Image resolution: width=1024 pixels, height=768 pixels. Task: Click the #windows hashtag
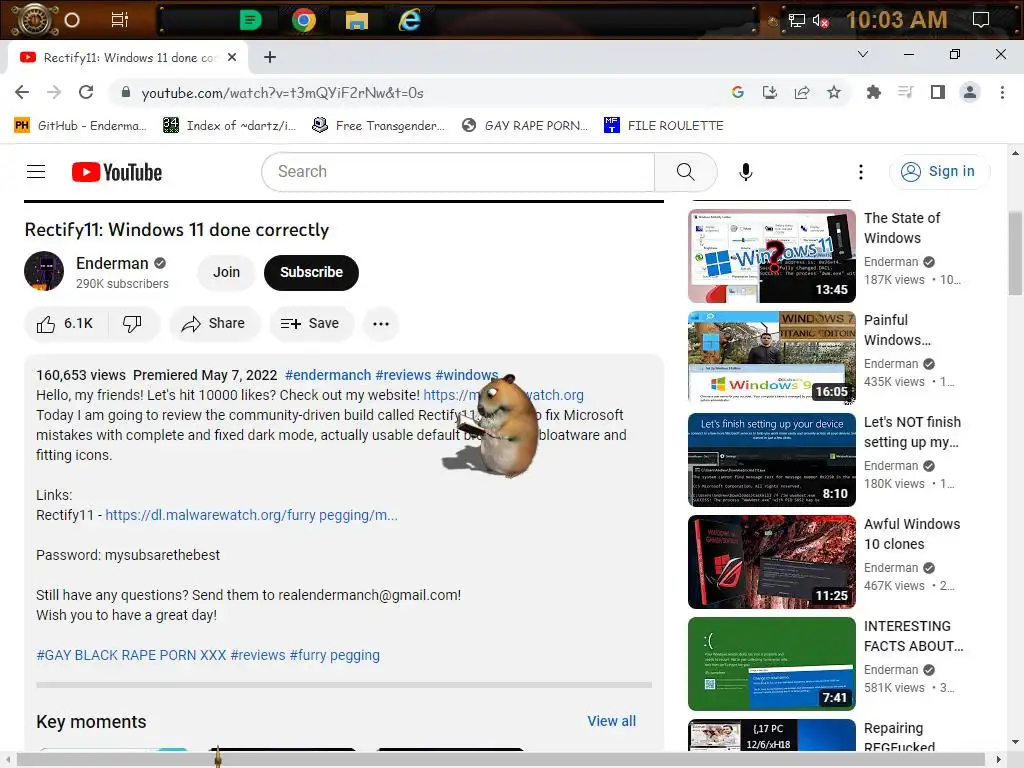(466, 376)
